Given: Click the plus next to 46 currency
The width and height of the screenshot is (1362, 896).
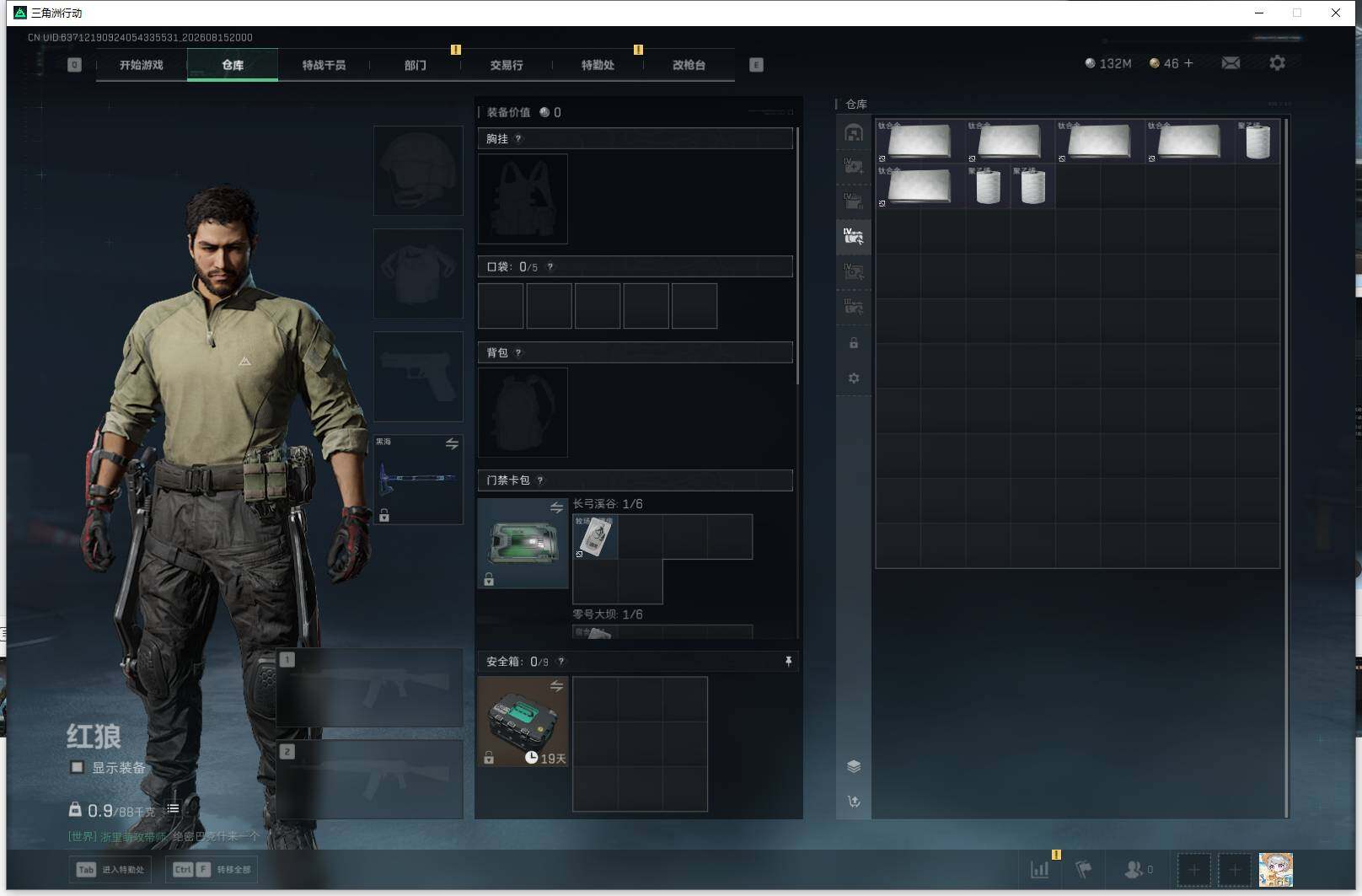Looking at the screenshot, I should tap(1188, 63).
